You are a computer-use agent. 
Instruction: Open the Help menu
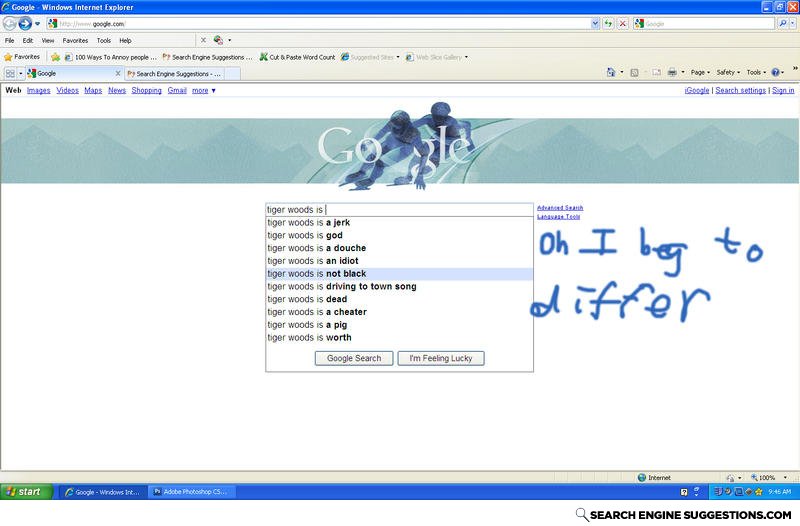(x=125, y=40)
